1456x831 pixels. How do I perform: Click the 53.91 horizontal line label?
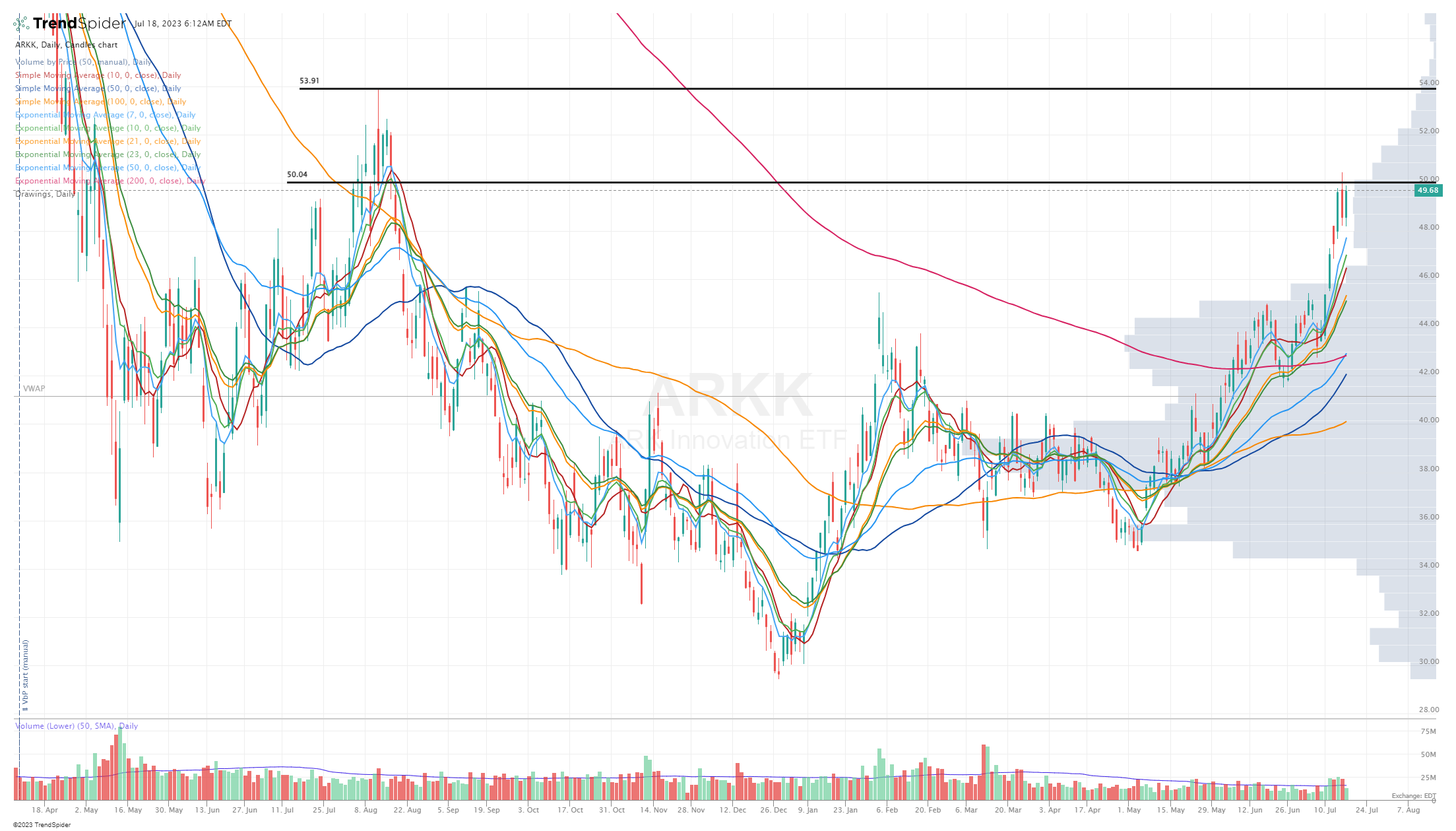click(309, 81)
